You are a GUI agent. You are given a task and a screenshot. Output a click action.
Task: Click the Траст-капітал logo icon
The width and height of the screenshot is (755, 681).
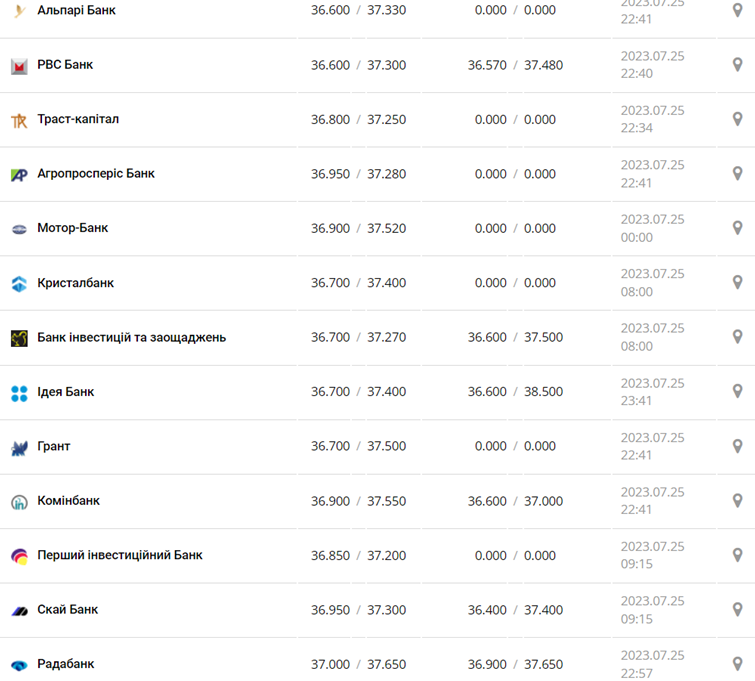[x=19, y=120]
